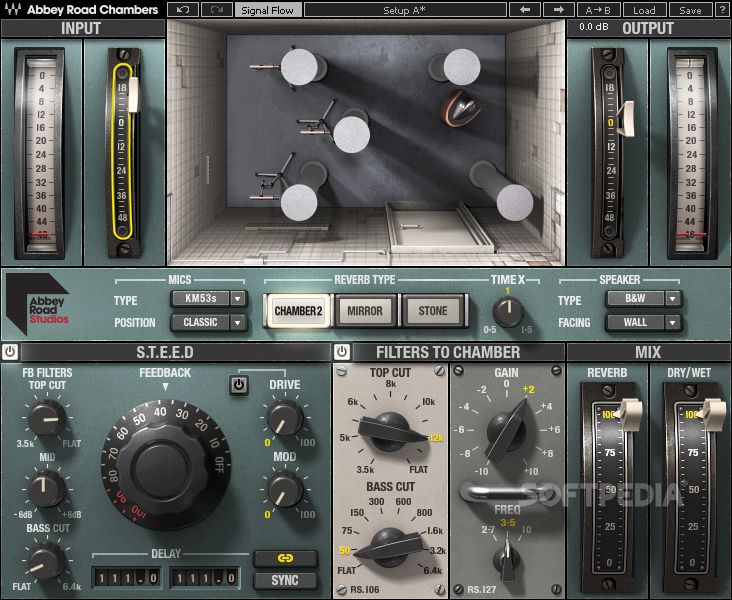Click the Waves logo icon
732x600 pixels.
coord(13,9)
